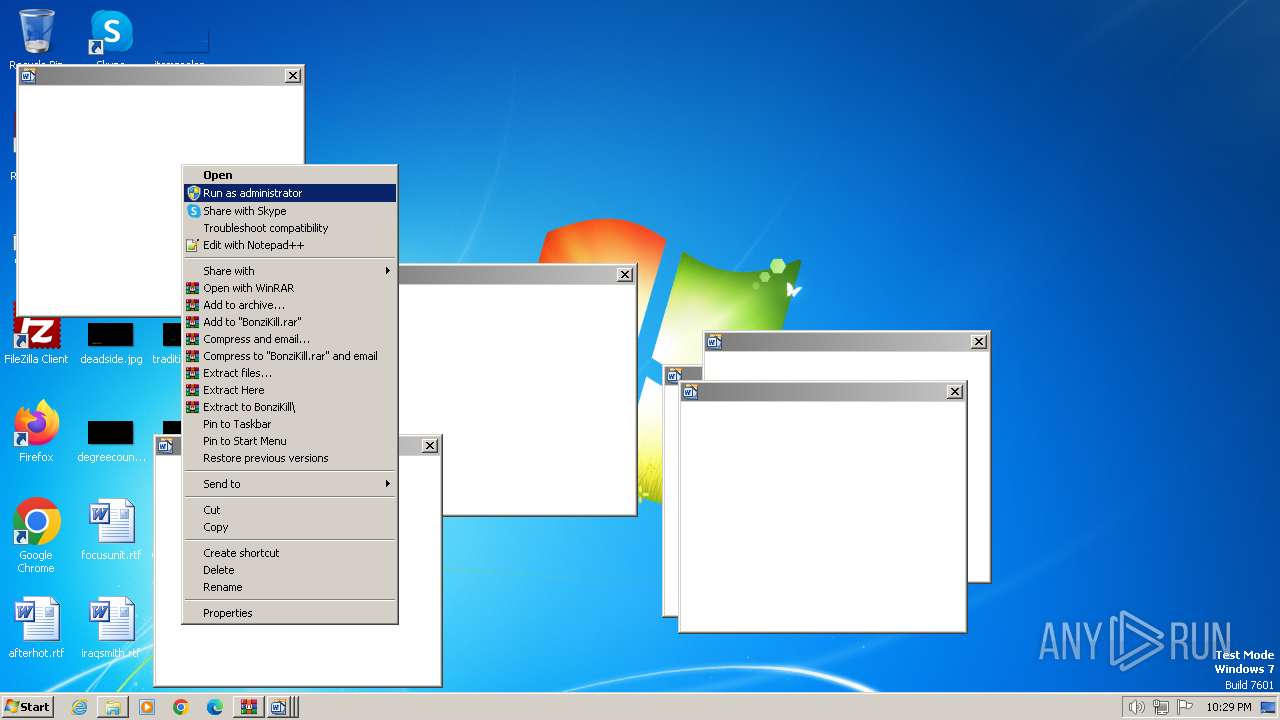Viewport: 1280px width, 720px height.
Task: Expand Share with submenu
Action: 290,271
